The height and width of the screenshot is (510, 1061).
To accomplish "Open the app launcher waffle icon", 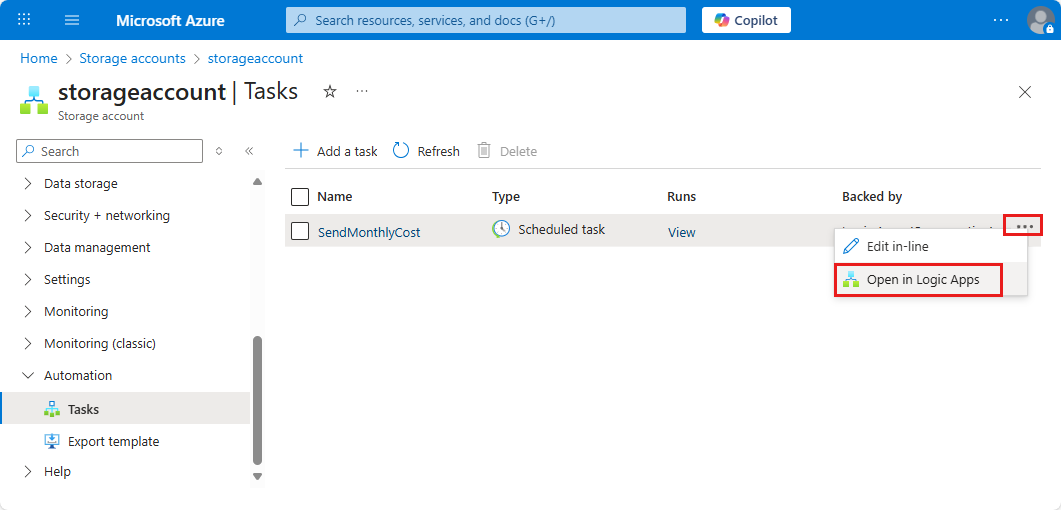I will (x=25, y=20).
